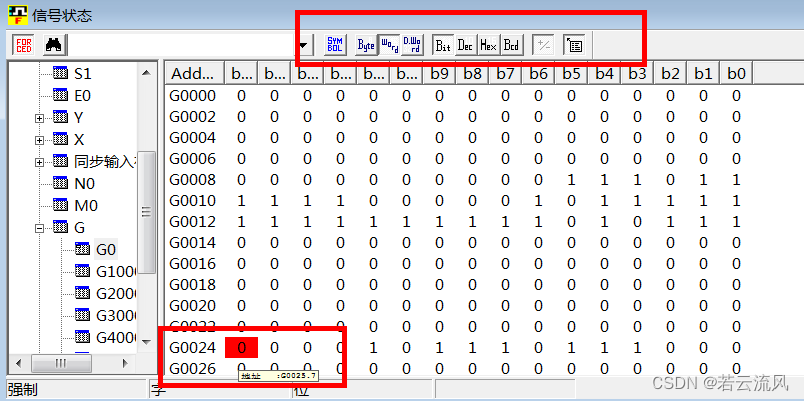Select the b0 bit of G0000 row
Image resolution: width=804 pixels, height=401 pixels.
[736, 96]
